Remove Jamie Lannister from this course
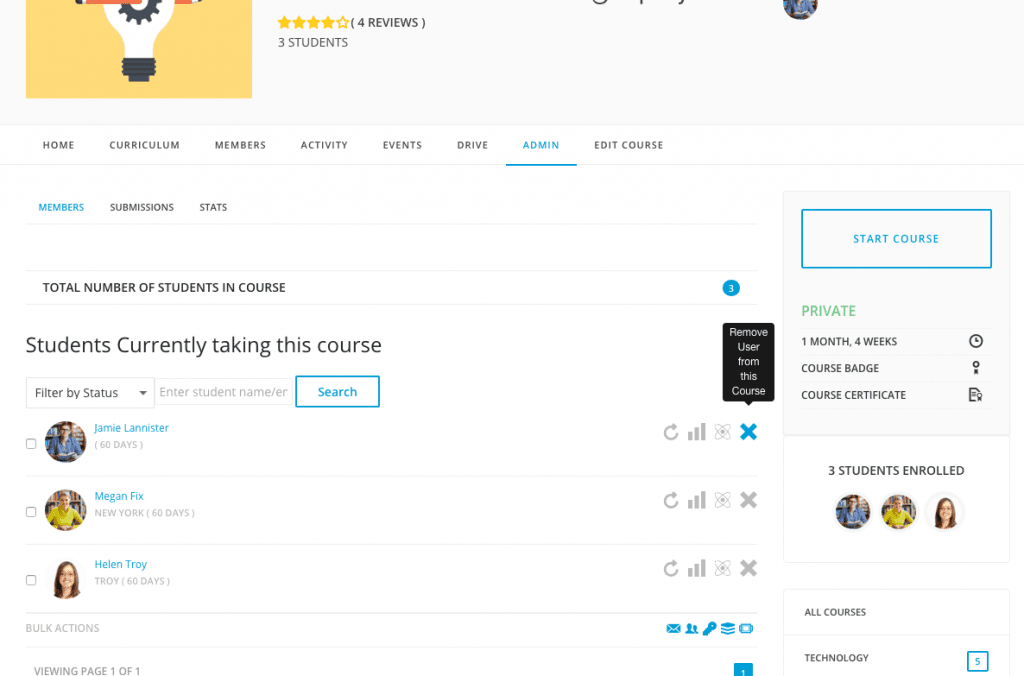1024x676 pixels. 748,432
